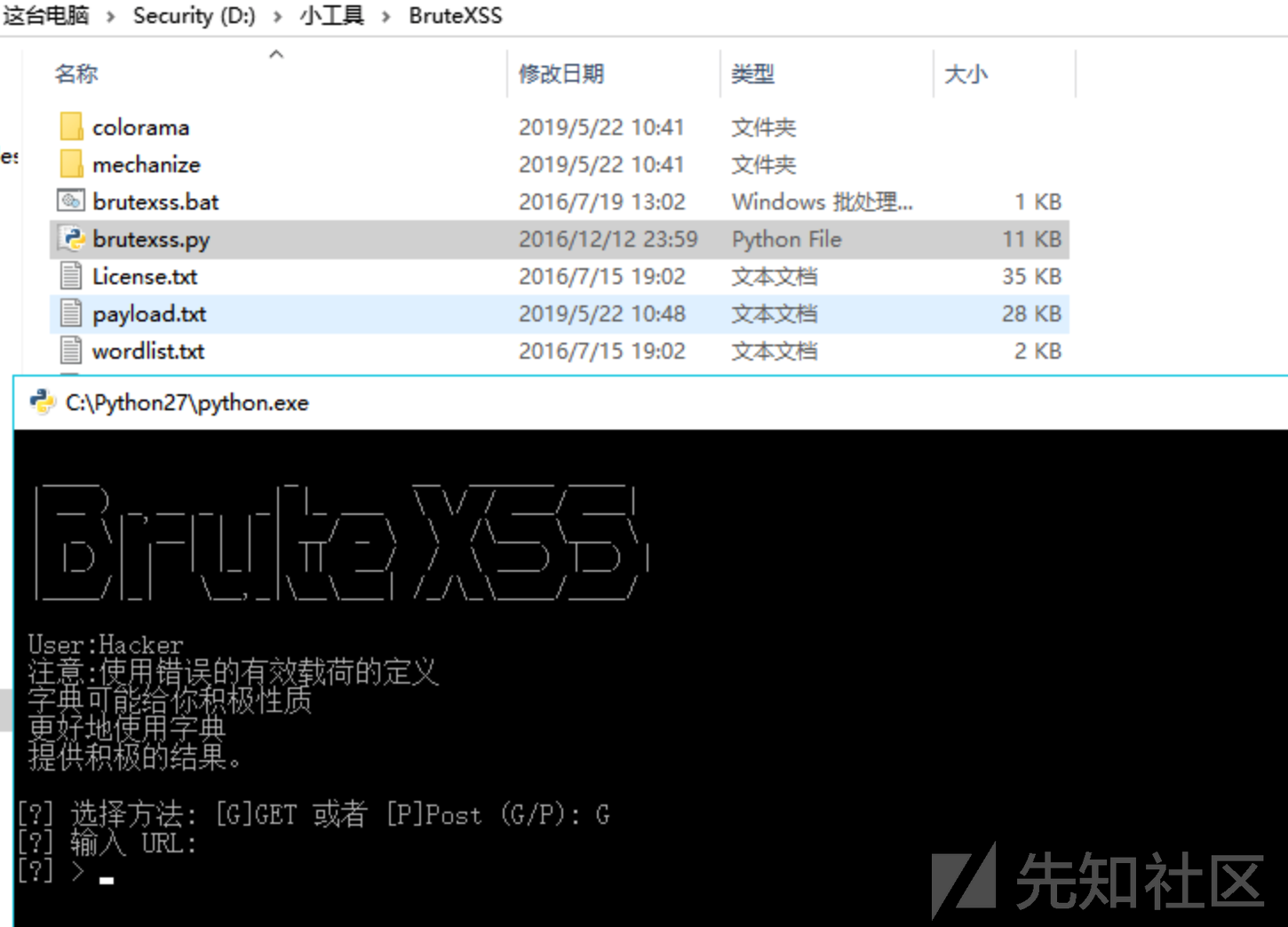1288x927 pixels.
Task: Expand the Security (D:) breadcrumb chevron
Action: 278,16
